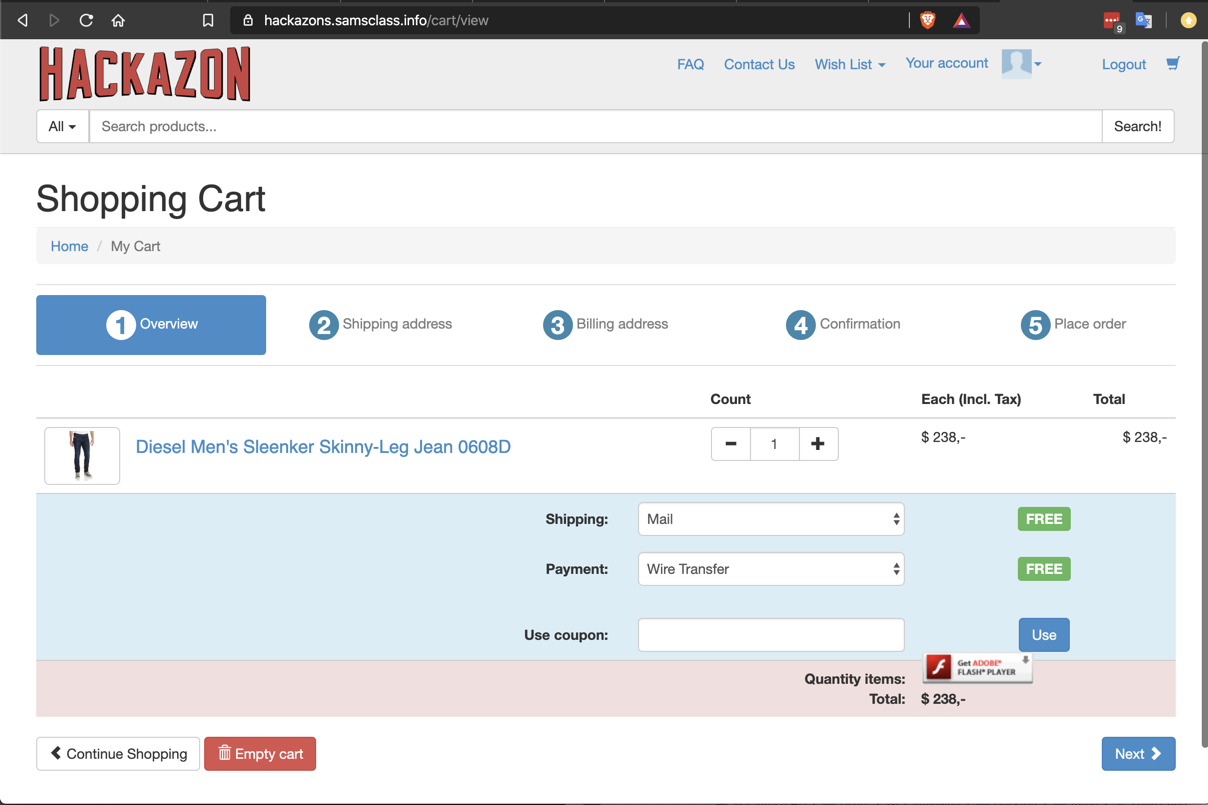Click the Use coupon button
The image size is (1208, 805).
point(1044,635)
